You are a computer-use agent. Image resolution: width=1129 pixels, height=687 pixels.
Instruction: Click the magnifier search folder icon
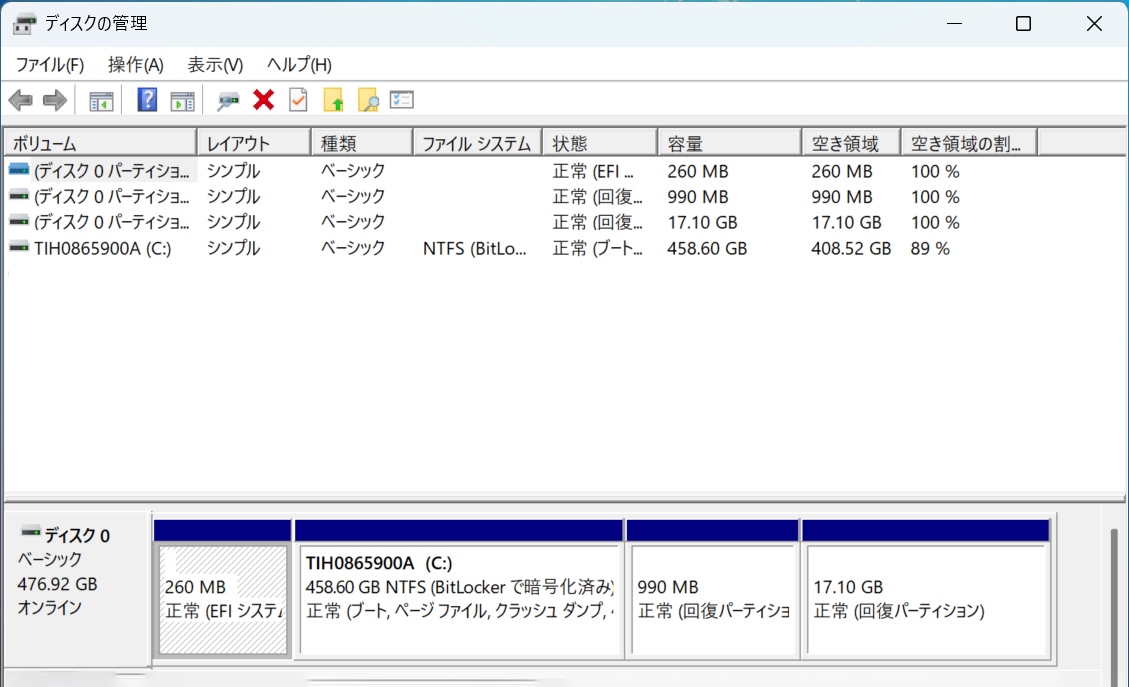point(368,100)
